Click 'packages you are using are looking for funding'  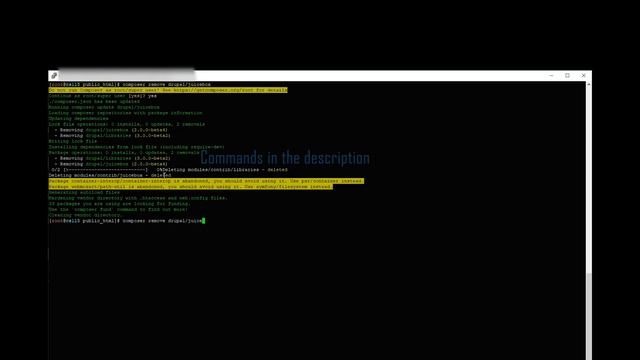(119, 204)
